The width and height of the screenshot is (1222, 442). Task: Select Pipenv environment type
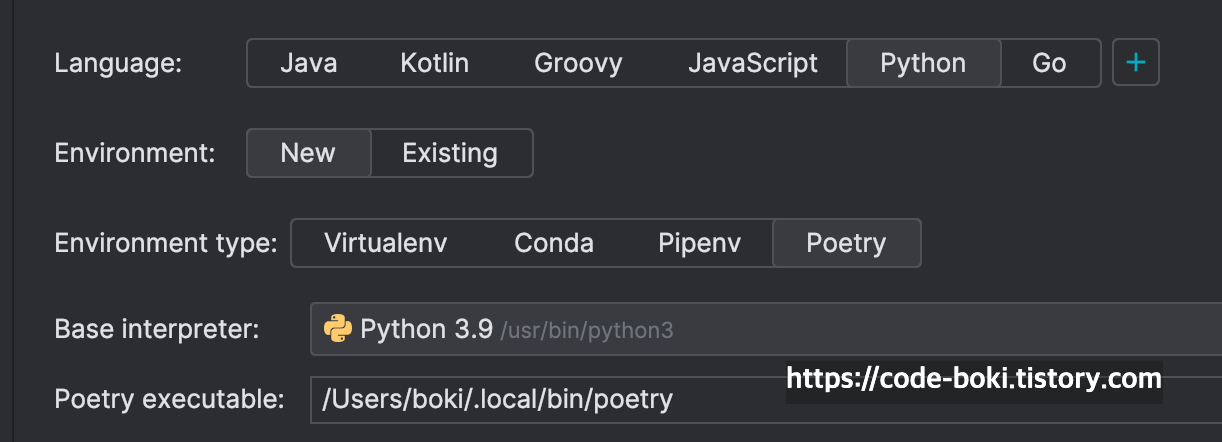click(x=699, y=243)
